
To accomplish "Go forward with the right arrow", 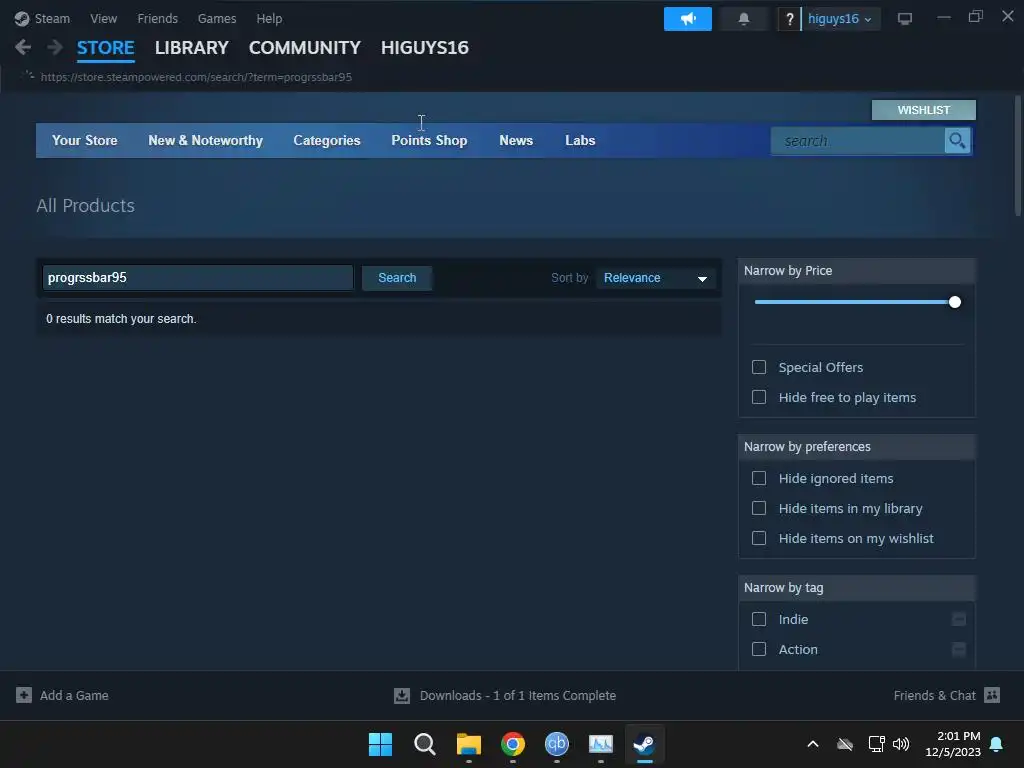I will tap(55, 47).
